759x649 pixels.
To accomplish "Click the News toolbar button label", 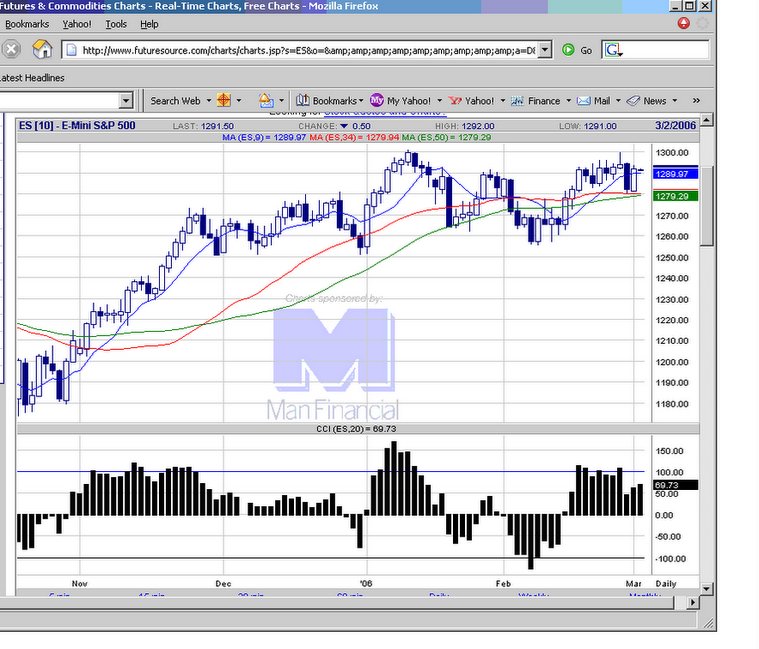I will point(654,101).
